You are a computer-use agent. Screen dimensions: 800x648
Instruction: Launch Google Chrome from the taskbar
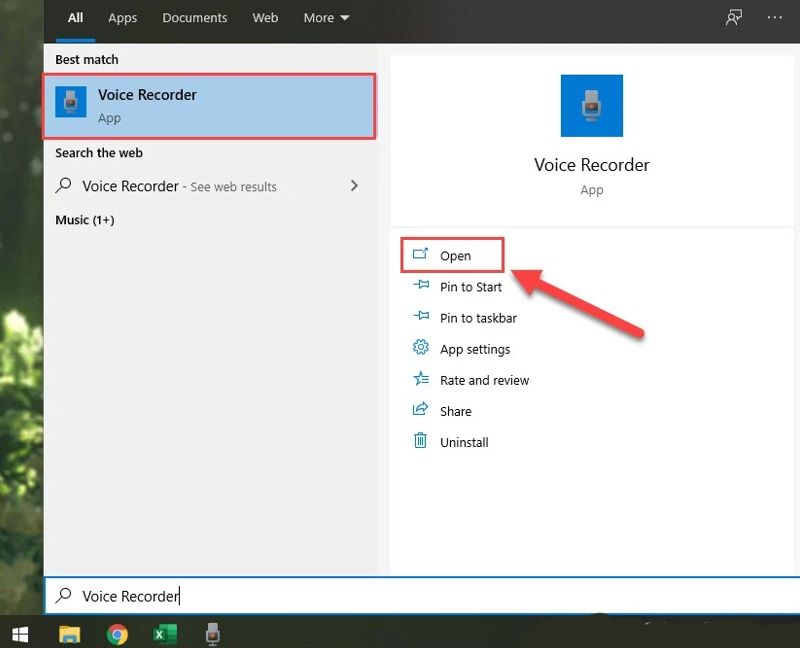[x=118, y=634]
